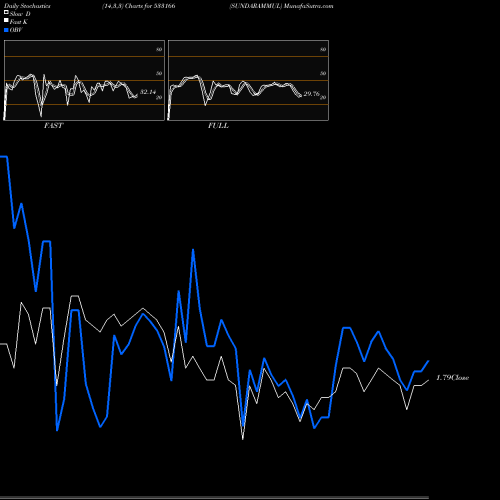The image size is (500, 500).
Task: Click the 20 level label in FULL chart
Action: (x=323, y=97)
